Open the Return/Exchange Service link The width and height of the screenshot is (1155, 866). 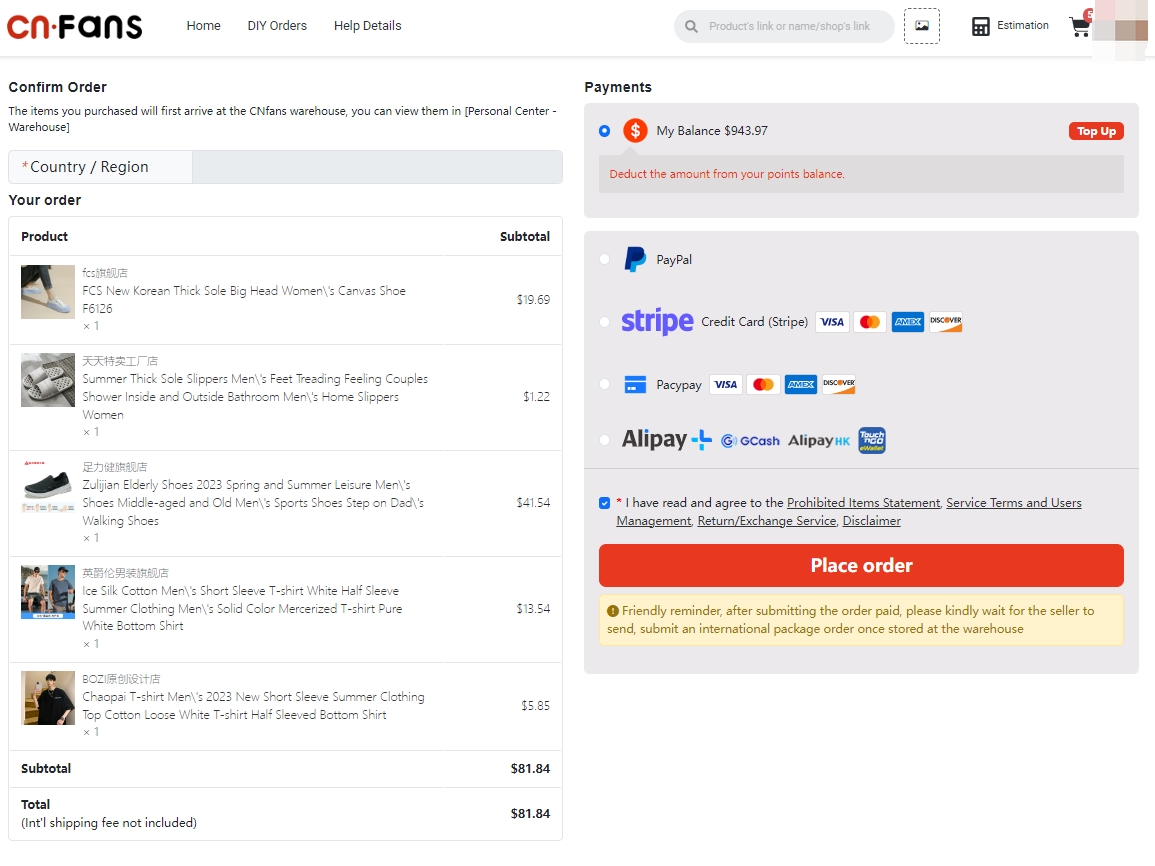pos(767,521)
